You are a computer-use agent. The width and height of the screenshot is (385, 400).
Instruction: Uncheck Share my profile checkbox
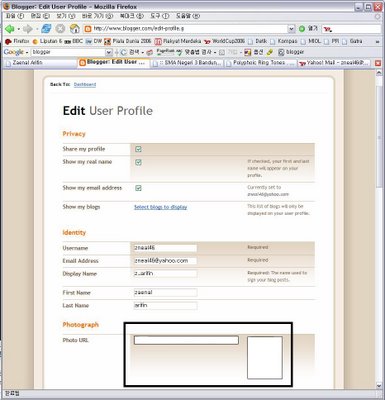[138, 149]
